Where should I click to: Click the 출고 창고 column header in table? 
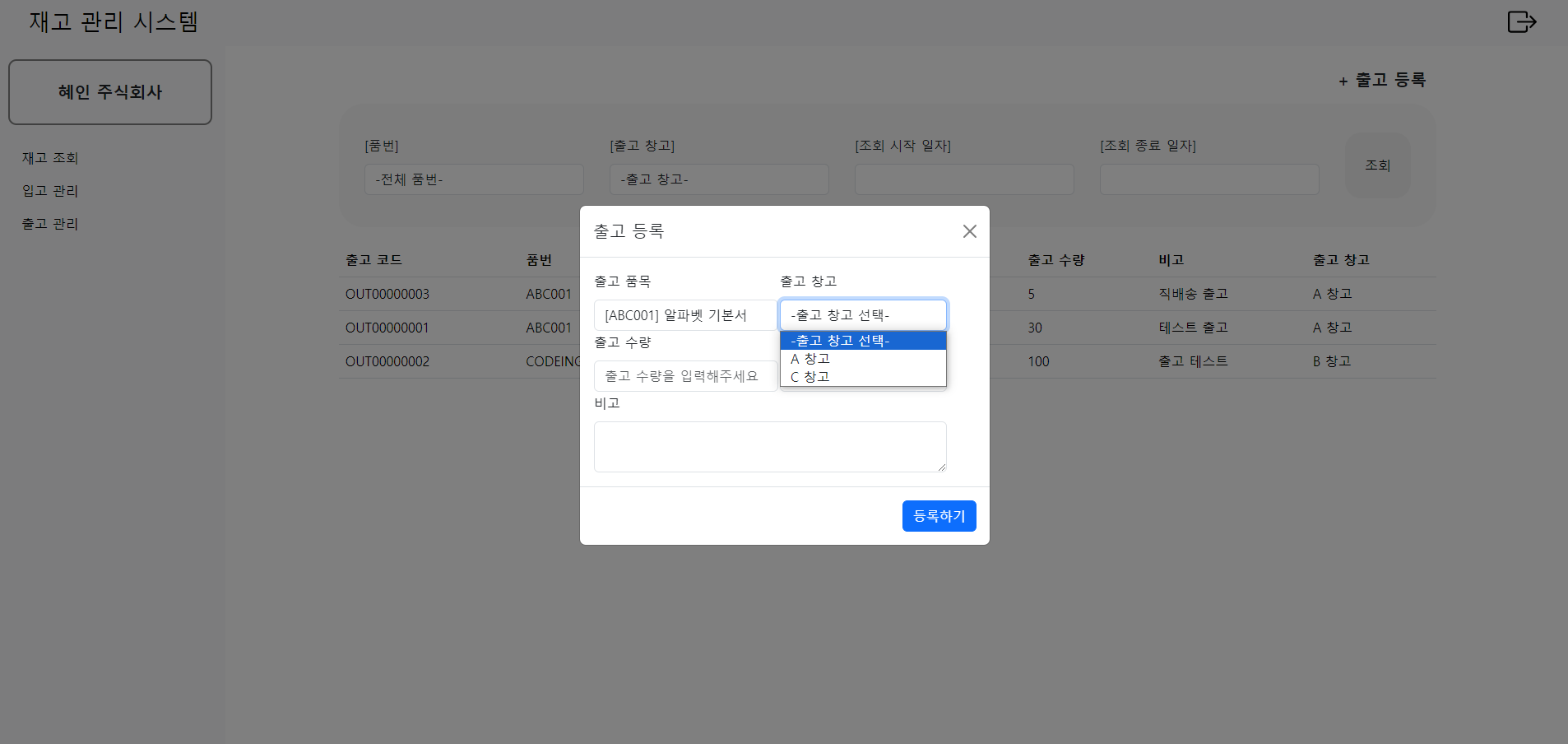tap(1341, 260)
